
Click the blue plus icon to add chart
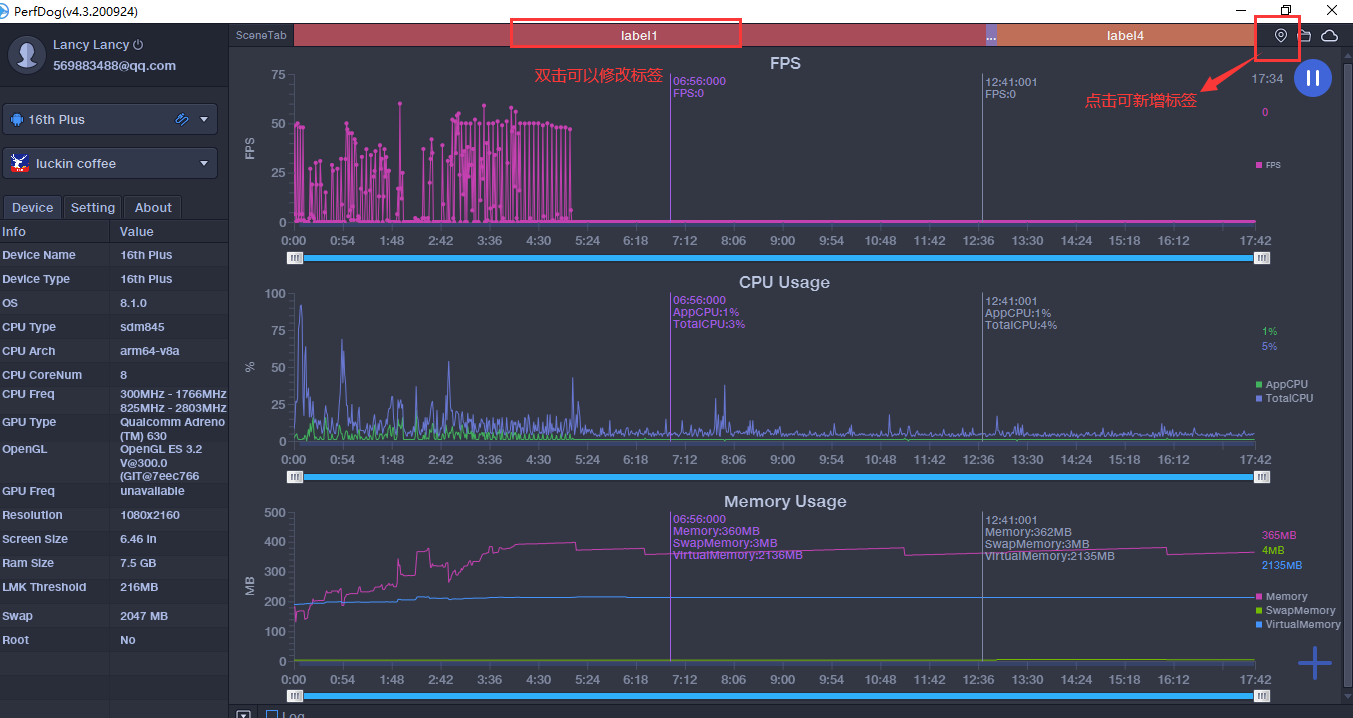click(x=1314, y=662)
